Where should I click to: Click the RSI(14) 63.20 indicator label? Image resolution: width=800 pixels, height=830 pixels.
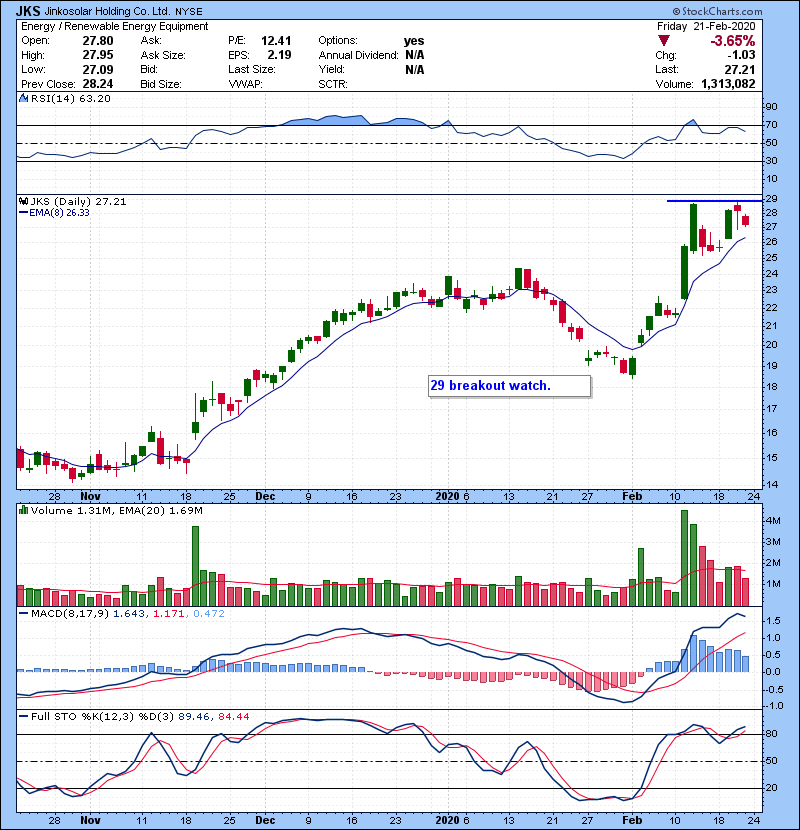[70, 98]
